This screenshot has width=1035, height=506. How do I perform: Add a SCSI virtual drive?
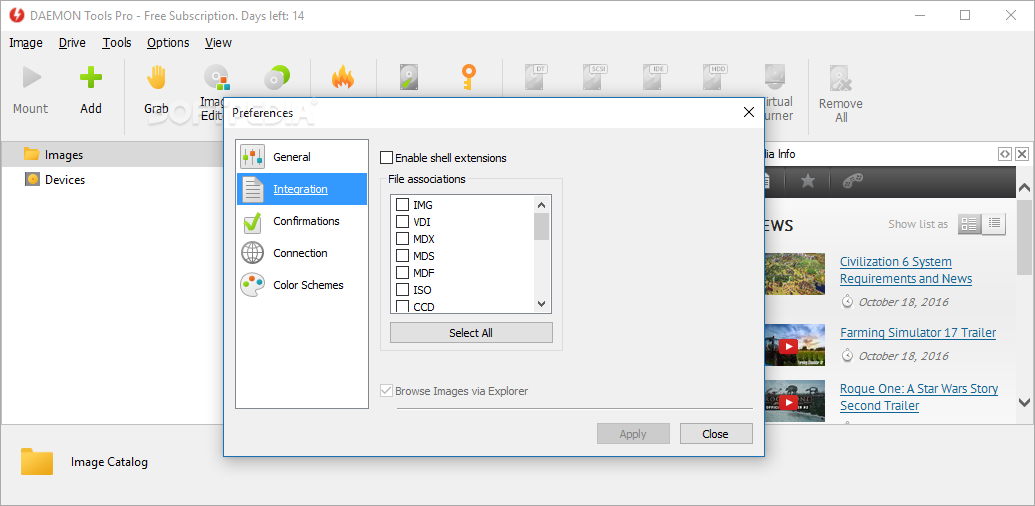tap(595, 78)
